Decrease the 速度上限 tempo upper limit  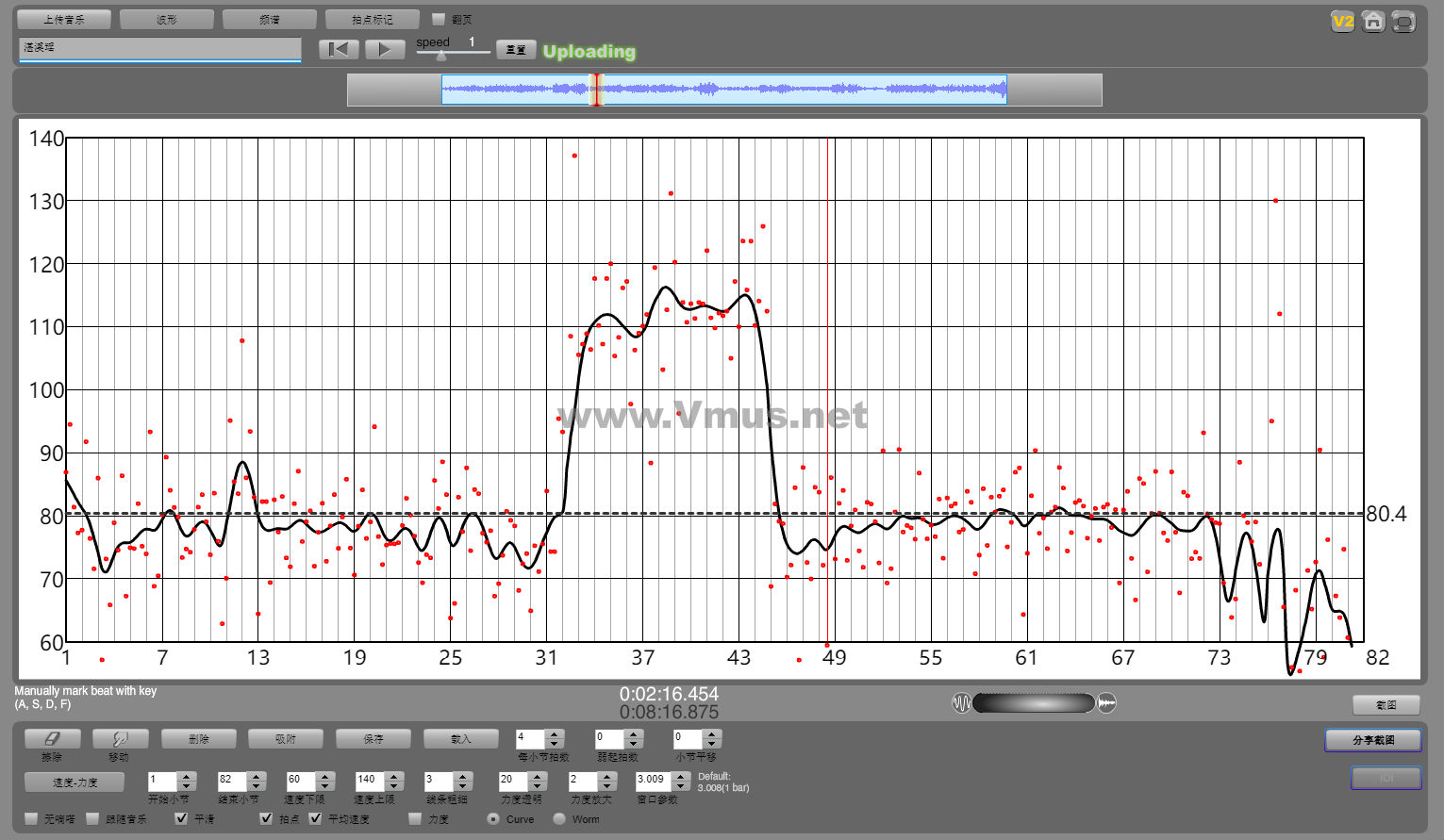point(394,785)
